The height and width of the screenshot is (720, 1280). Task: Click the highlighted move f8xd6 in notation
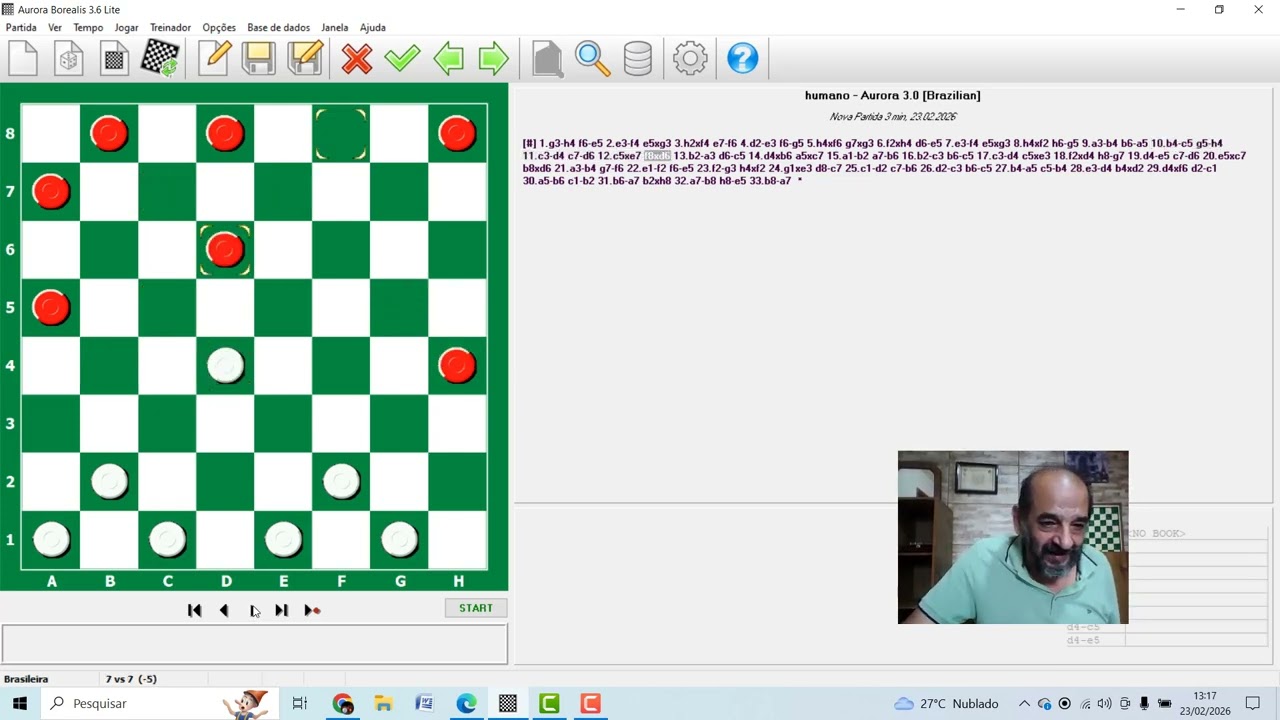click(x=657, y=156)
